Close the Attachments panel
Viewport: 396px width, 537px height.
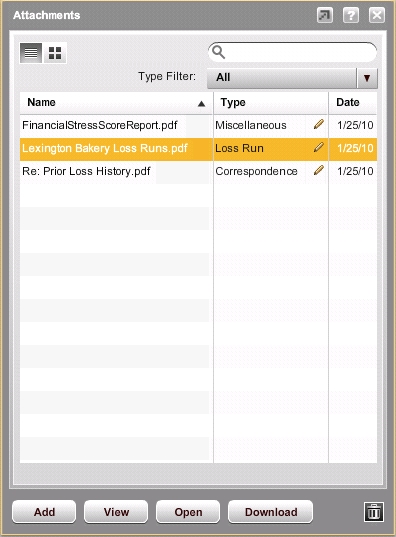coord(377,15)
